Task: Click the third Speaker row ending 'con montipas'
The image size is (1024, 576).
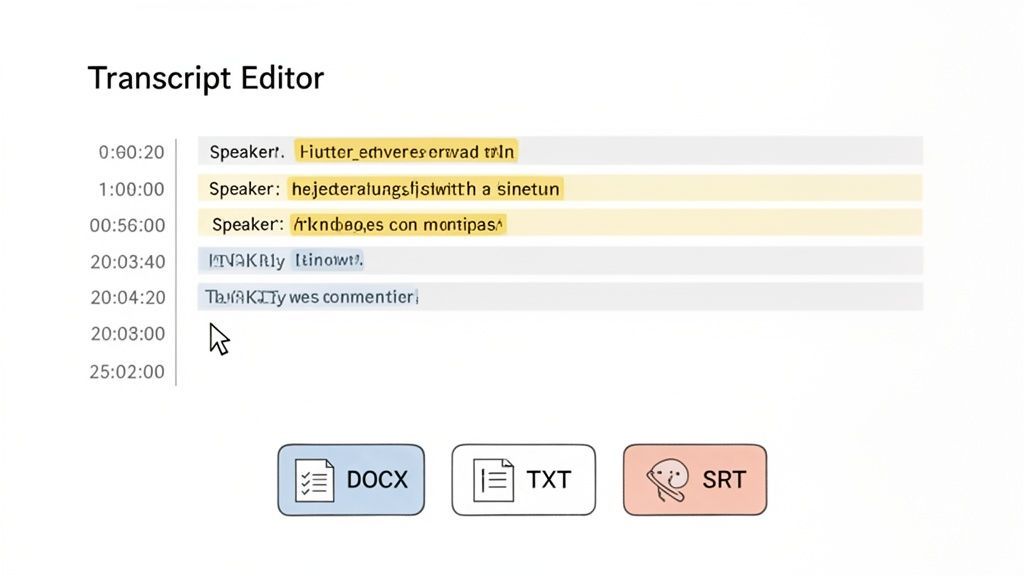Action: pos(400,224)
